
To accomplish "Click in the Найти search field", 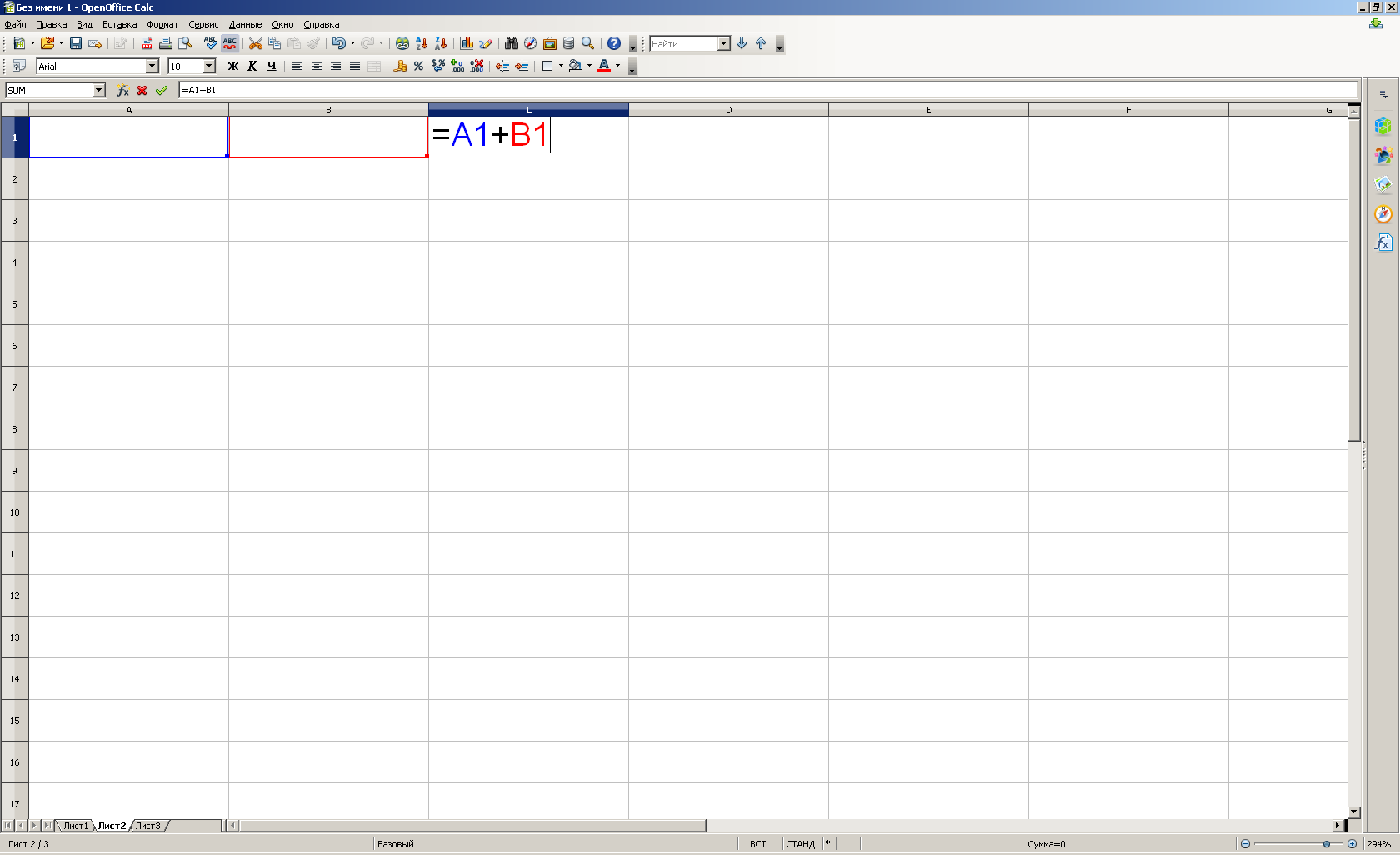I will [683, 43].
